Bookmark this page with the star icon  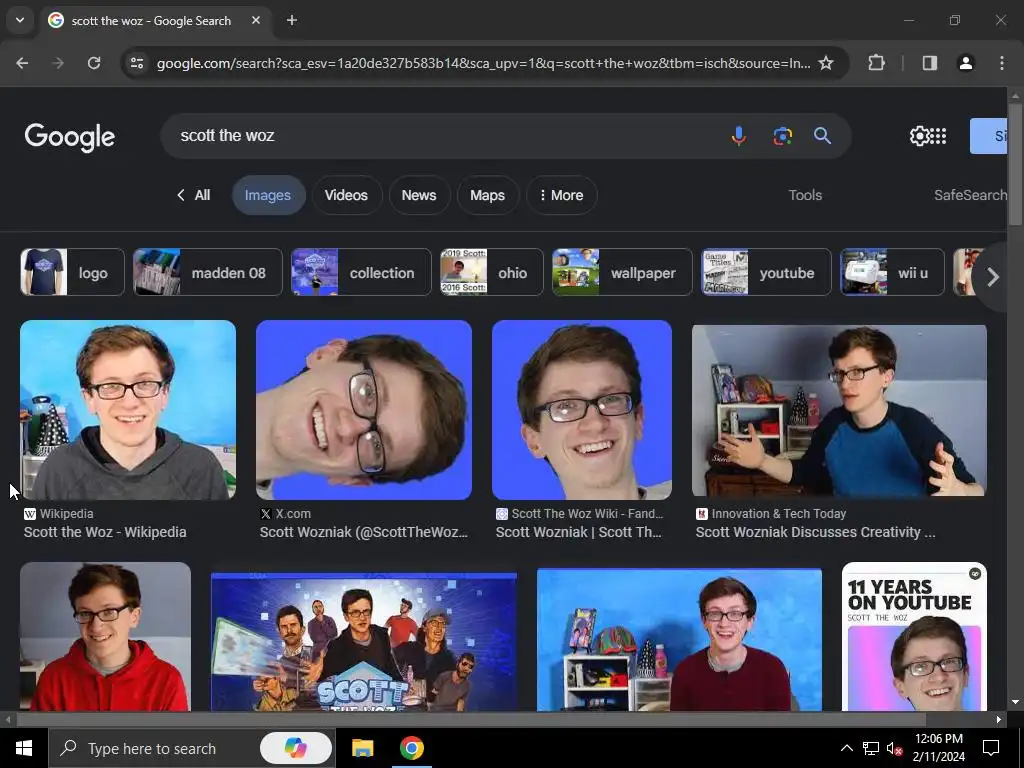[826, 63]
